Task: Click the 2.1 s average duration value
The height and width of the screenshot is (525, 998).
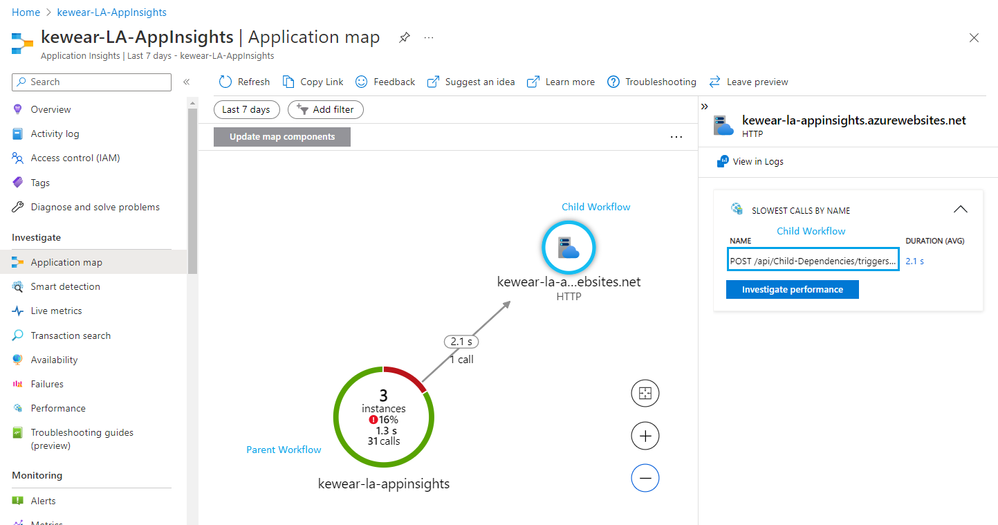Action: tap(915, 261)
